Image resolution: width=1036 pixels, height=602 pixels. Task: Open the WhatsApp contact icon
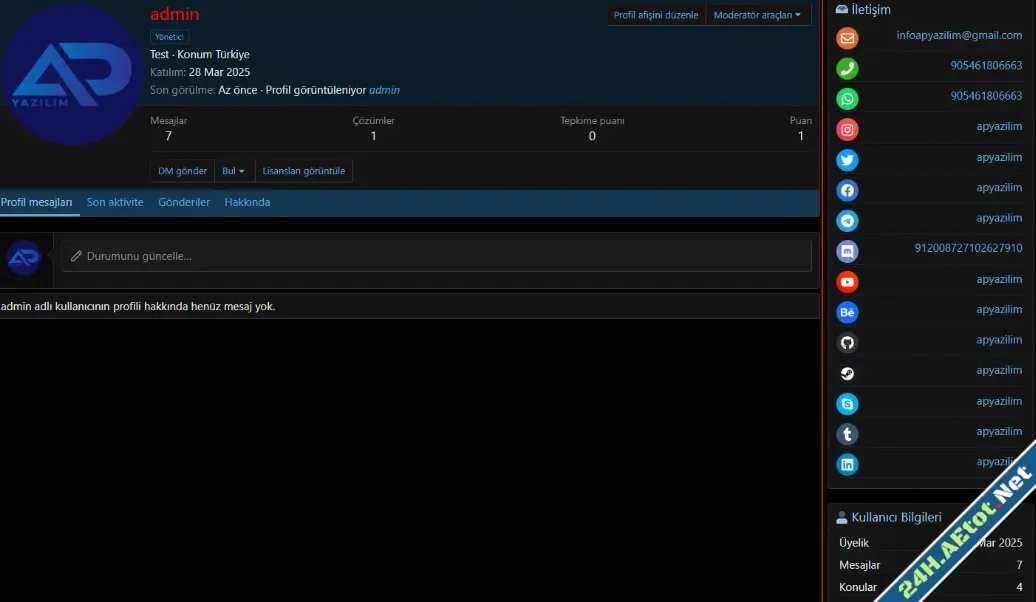pyautogui.click(x=847, y=99)
